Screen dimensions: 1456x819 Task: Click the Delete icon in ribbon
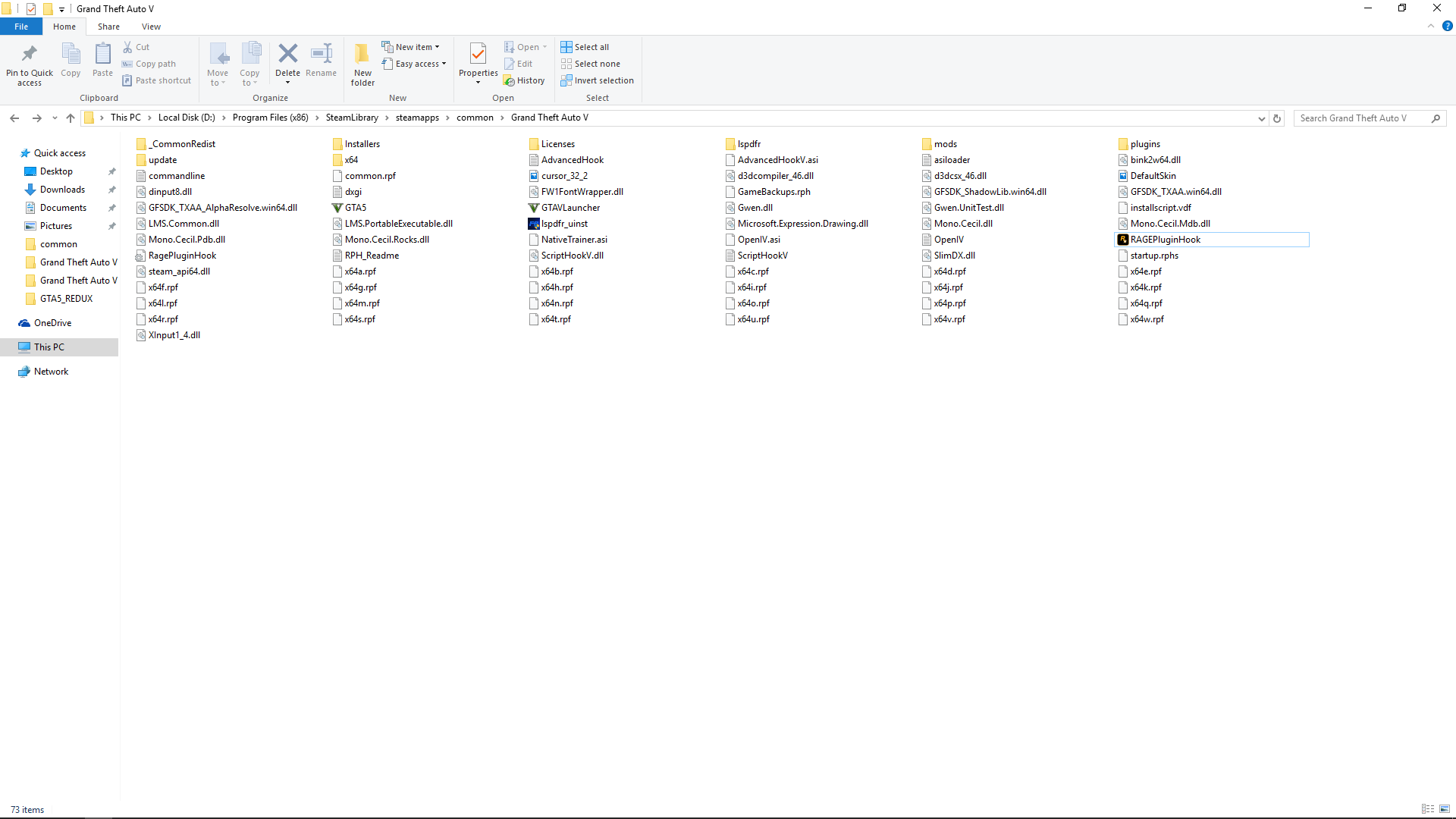click(287, 54)
